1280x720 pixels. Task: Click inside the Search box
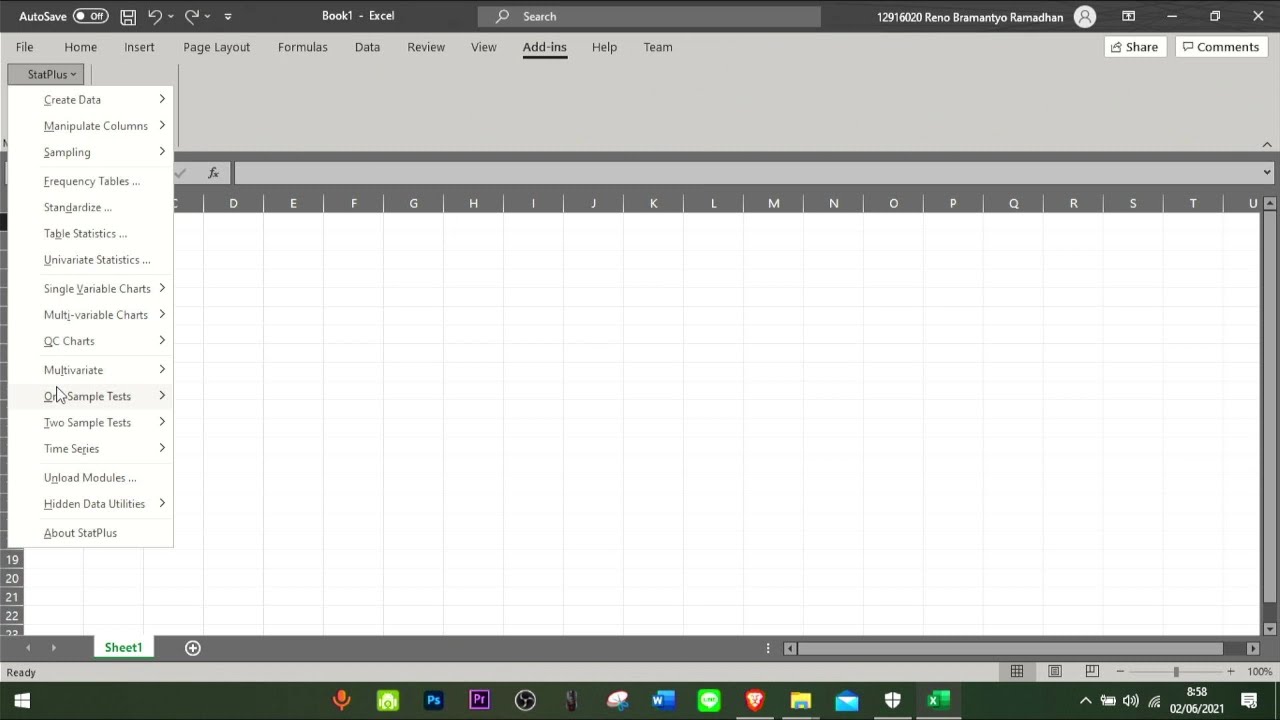coord(649,16)
